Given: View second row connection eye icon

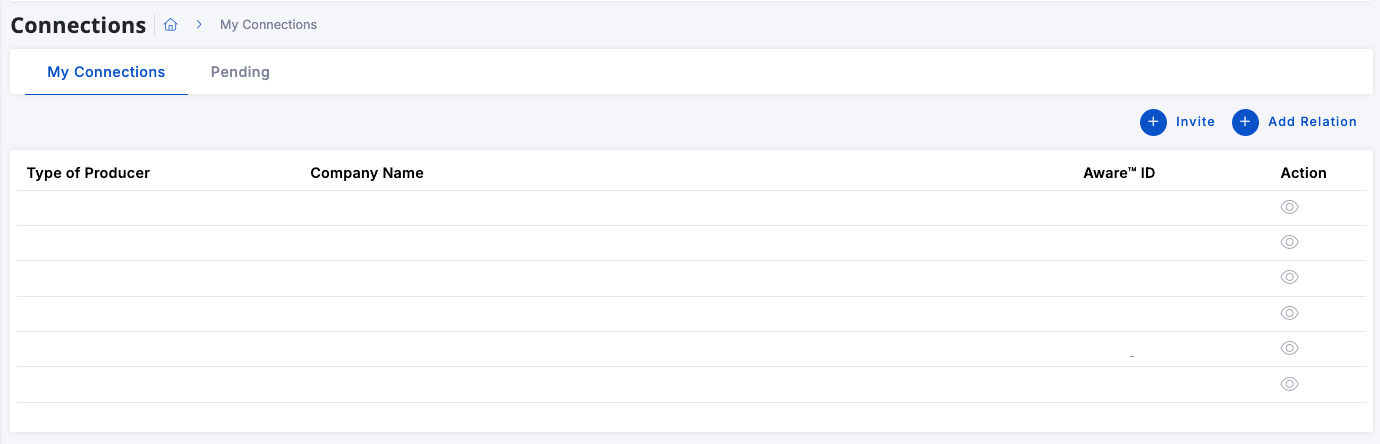Looking at the screenshot, I should [x=1289, y=242].
